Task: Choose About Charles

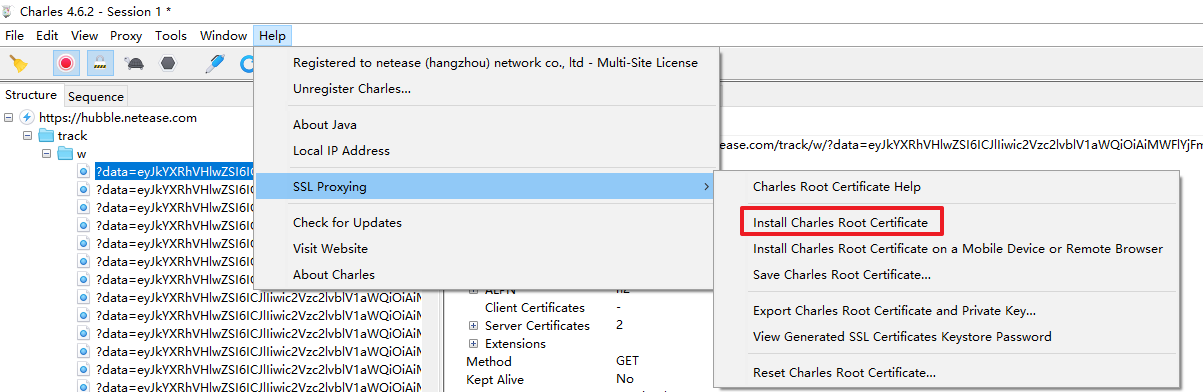Action: pos(486,274)
